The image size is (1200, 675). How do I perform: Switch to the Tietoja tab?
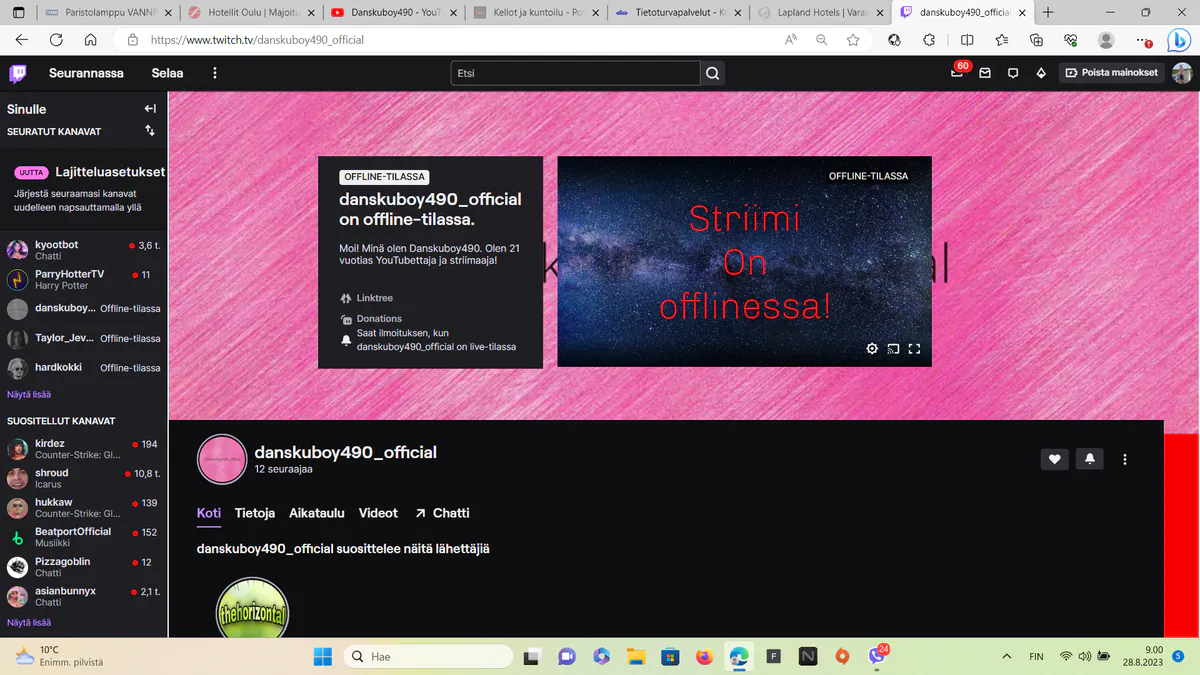(x=255, y=513)
